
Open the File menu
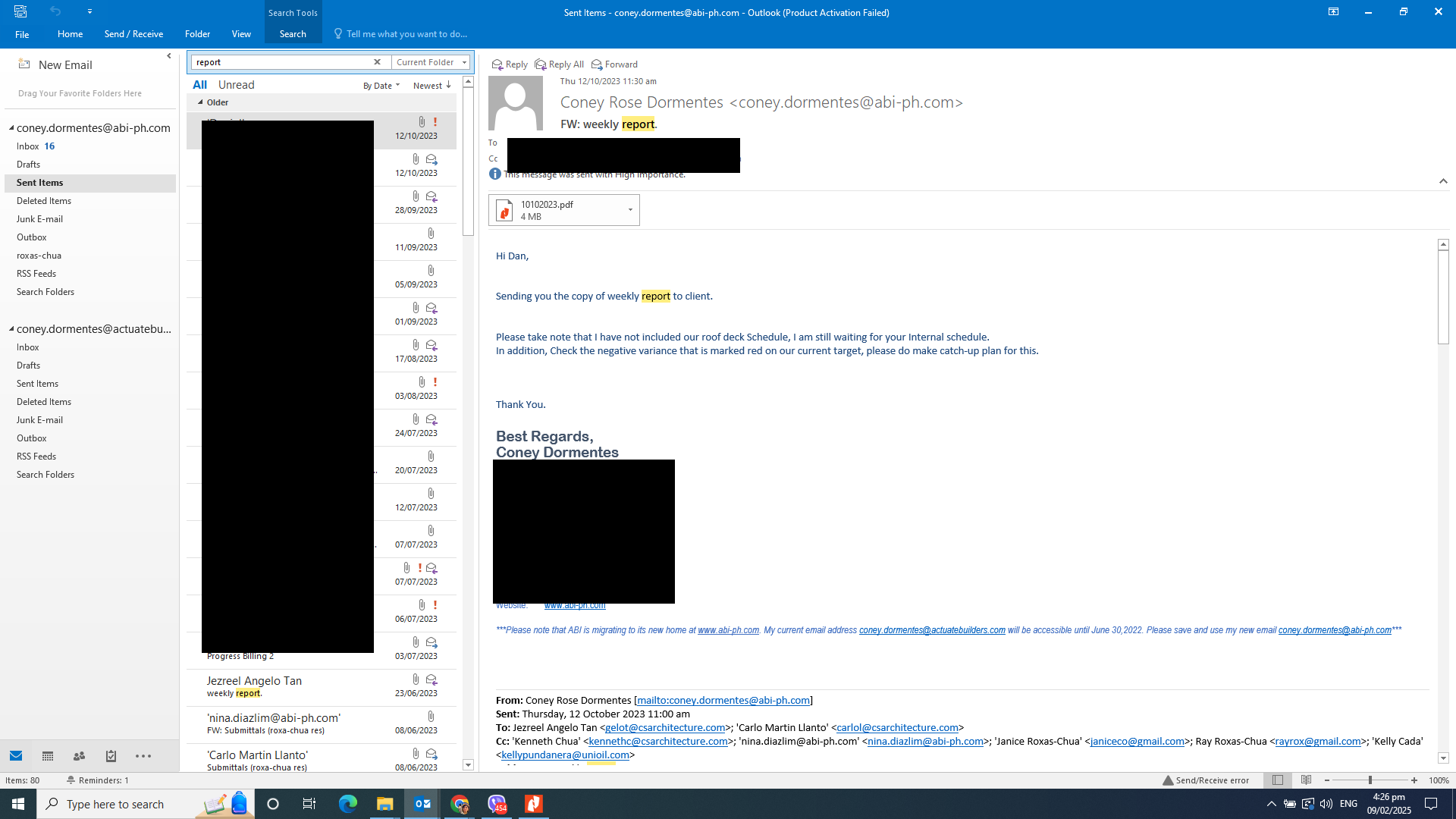[x=22, y=34]
